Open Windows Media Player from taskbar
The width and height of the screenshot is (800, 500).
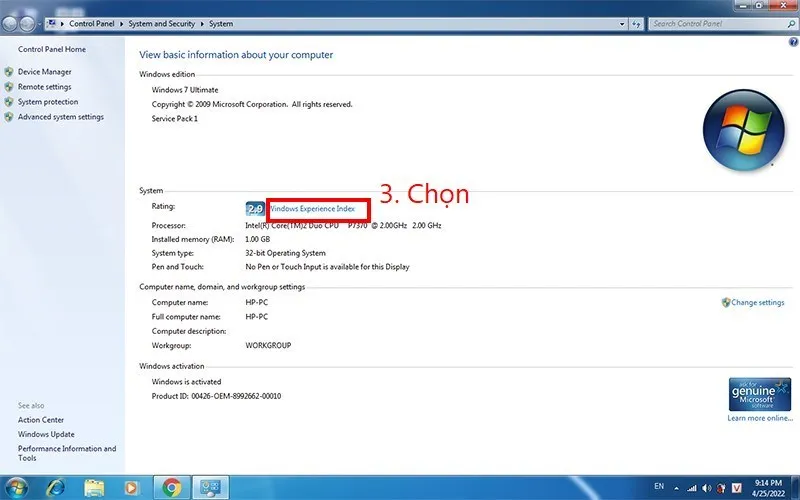pyautogui.click(x=131, y=487)
